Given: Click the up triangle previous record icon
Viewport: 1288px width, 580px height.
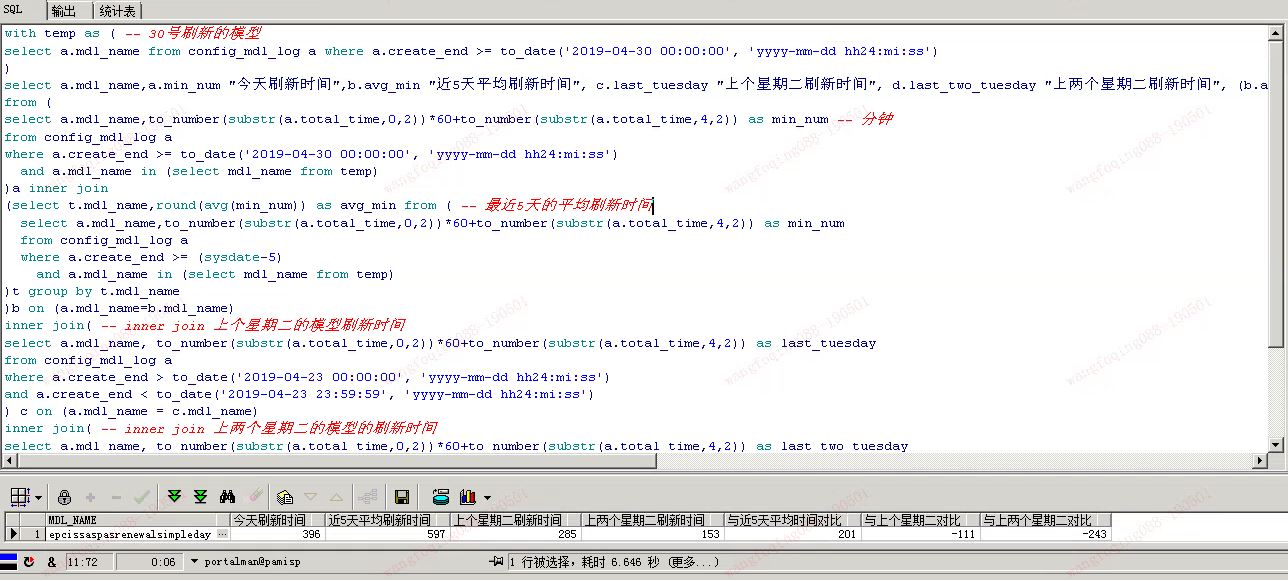Looking at the screenshot, I should coord(336,497).
